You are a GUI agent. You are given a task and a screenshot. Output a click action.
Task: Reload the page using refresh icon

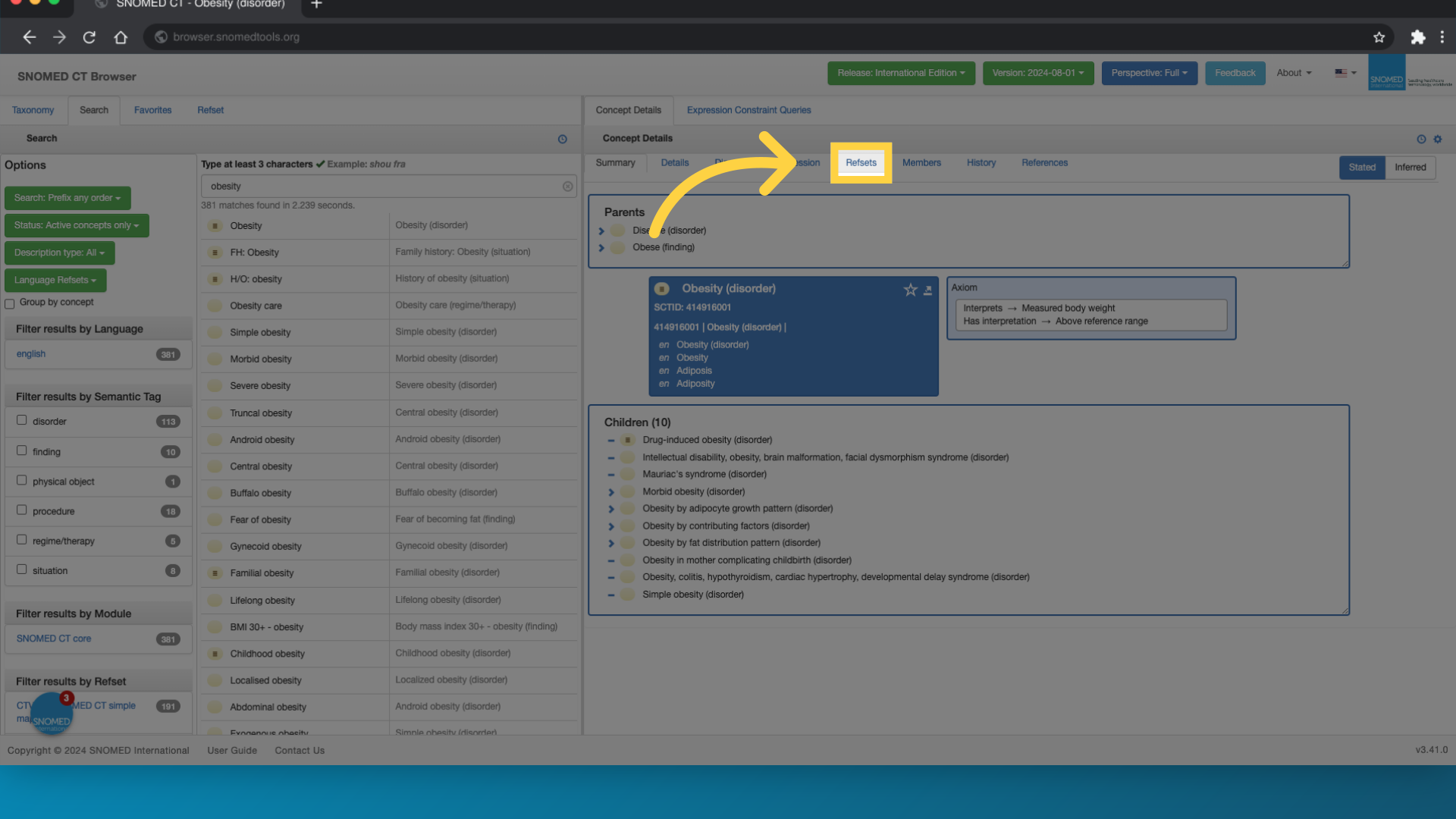pyautogui.click(x=89, y=37)
